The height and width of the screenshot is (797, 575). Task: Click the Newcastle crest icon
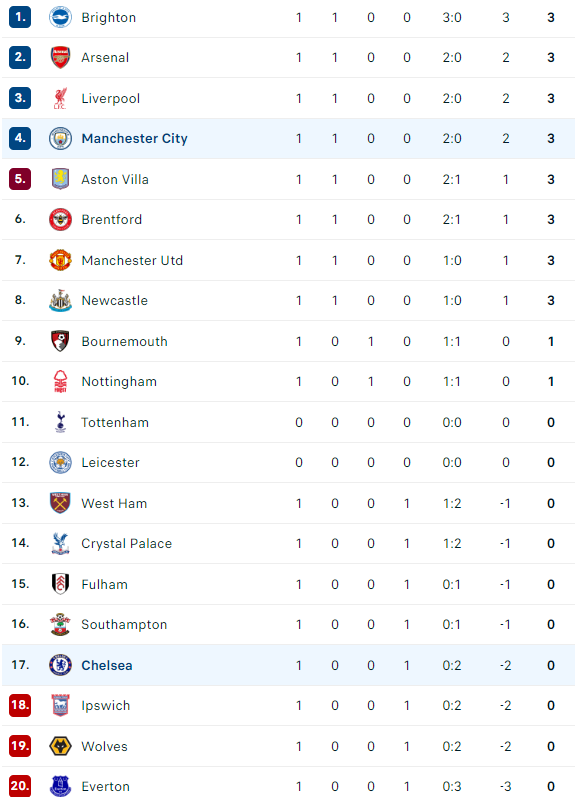click(x=60, y=300)
